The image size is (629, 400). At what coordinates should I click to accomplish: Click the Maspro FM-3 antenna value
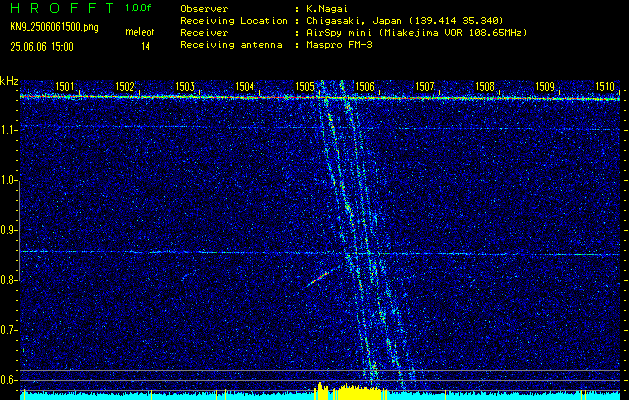pos(339,45)
